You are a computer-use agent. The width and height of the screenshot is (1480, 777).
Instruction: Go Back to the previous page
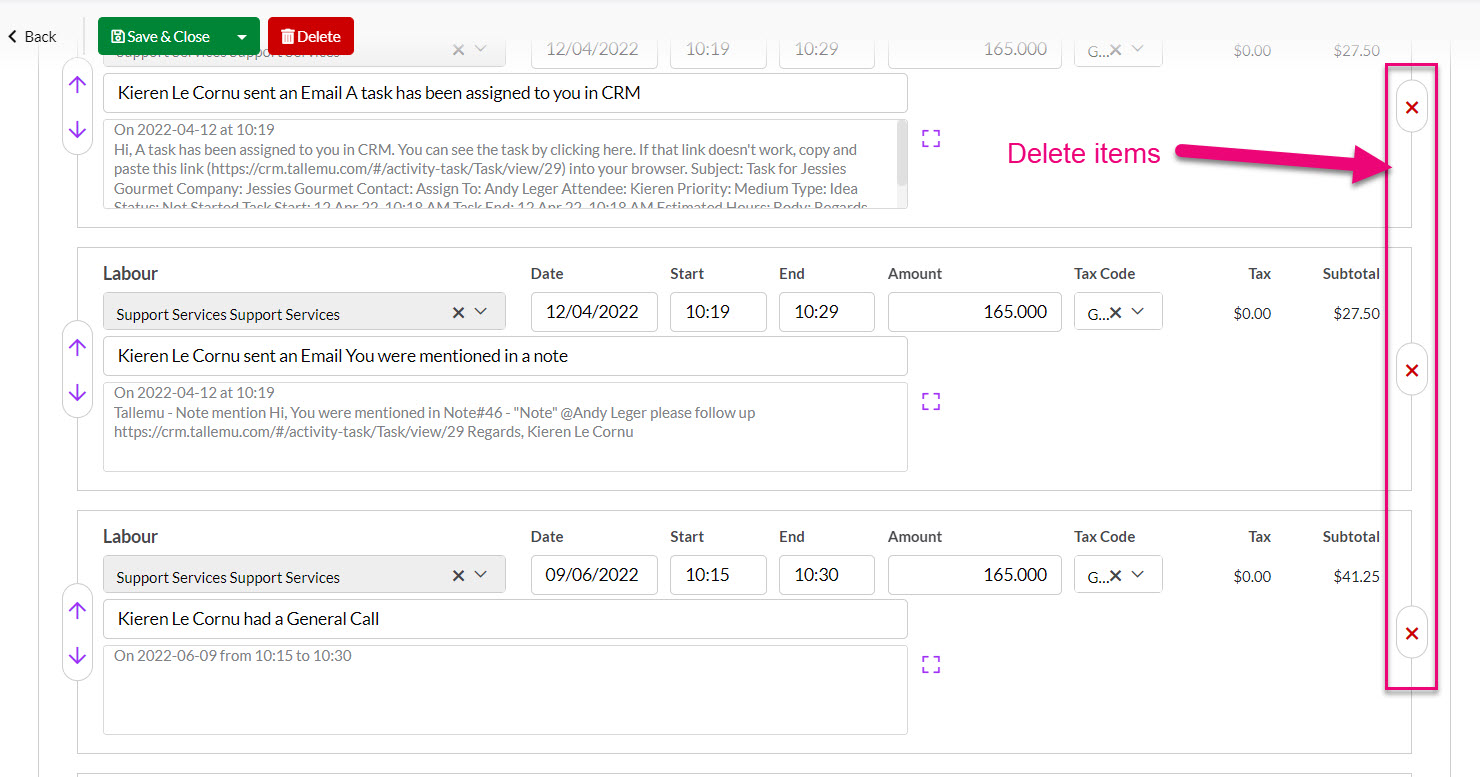(32, 37)
